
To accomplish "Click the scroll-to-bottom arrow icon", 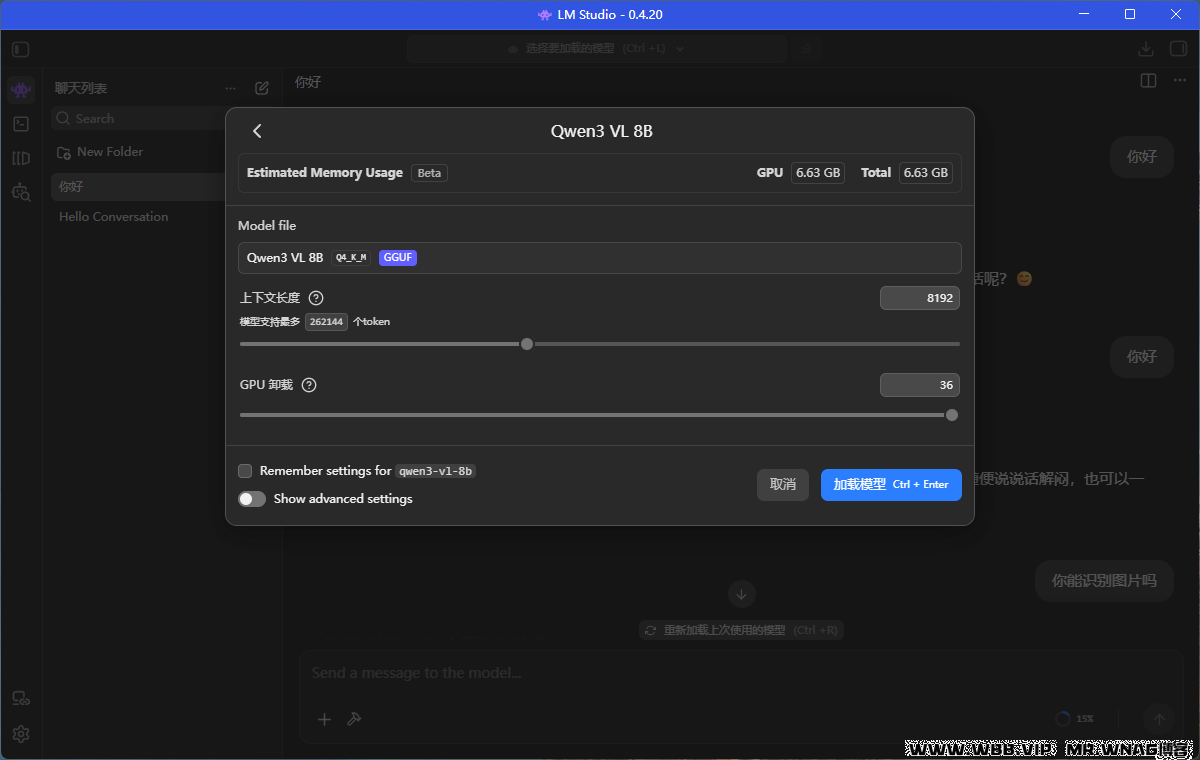I will (x=741, y=594).
